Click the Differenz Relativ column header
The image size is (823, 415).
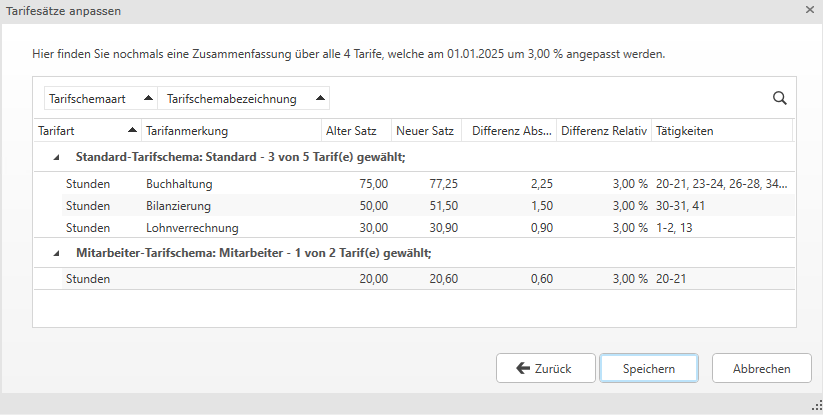pyautogui.click(x=603, y=131)
